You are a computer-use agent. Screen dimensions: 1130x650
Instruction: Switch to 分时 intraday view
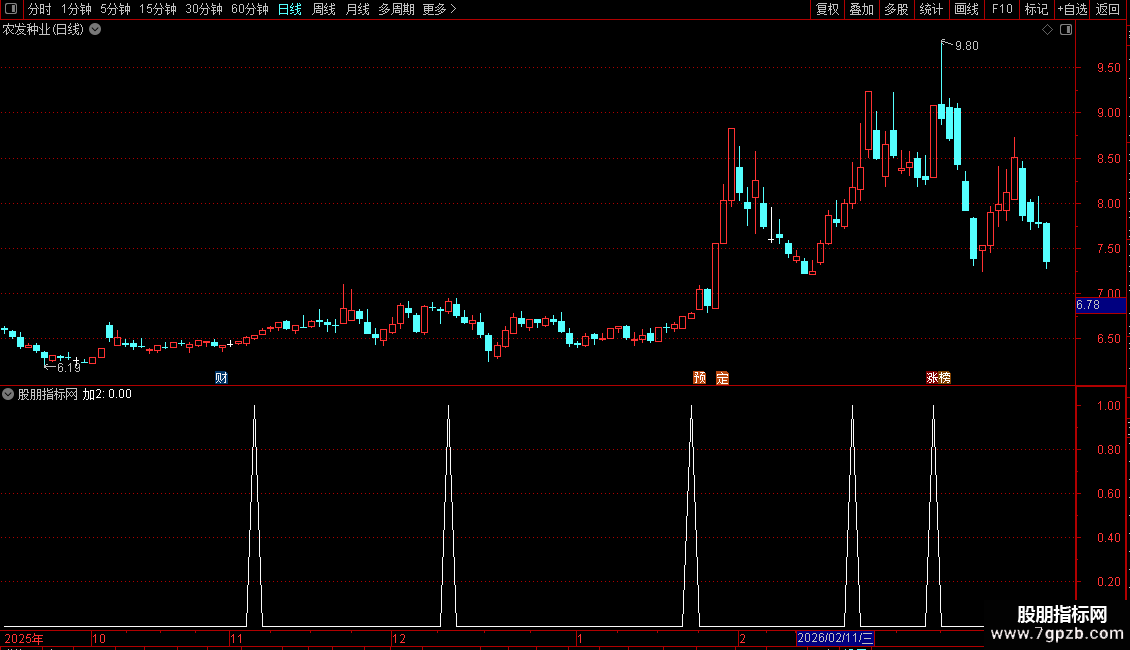click(40, 9)
